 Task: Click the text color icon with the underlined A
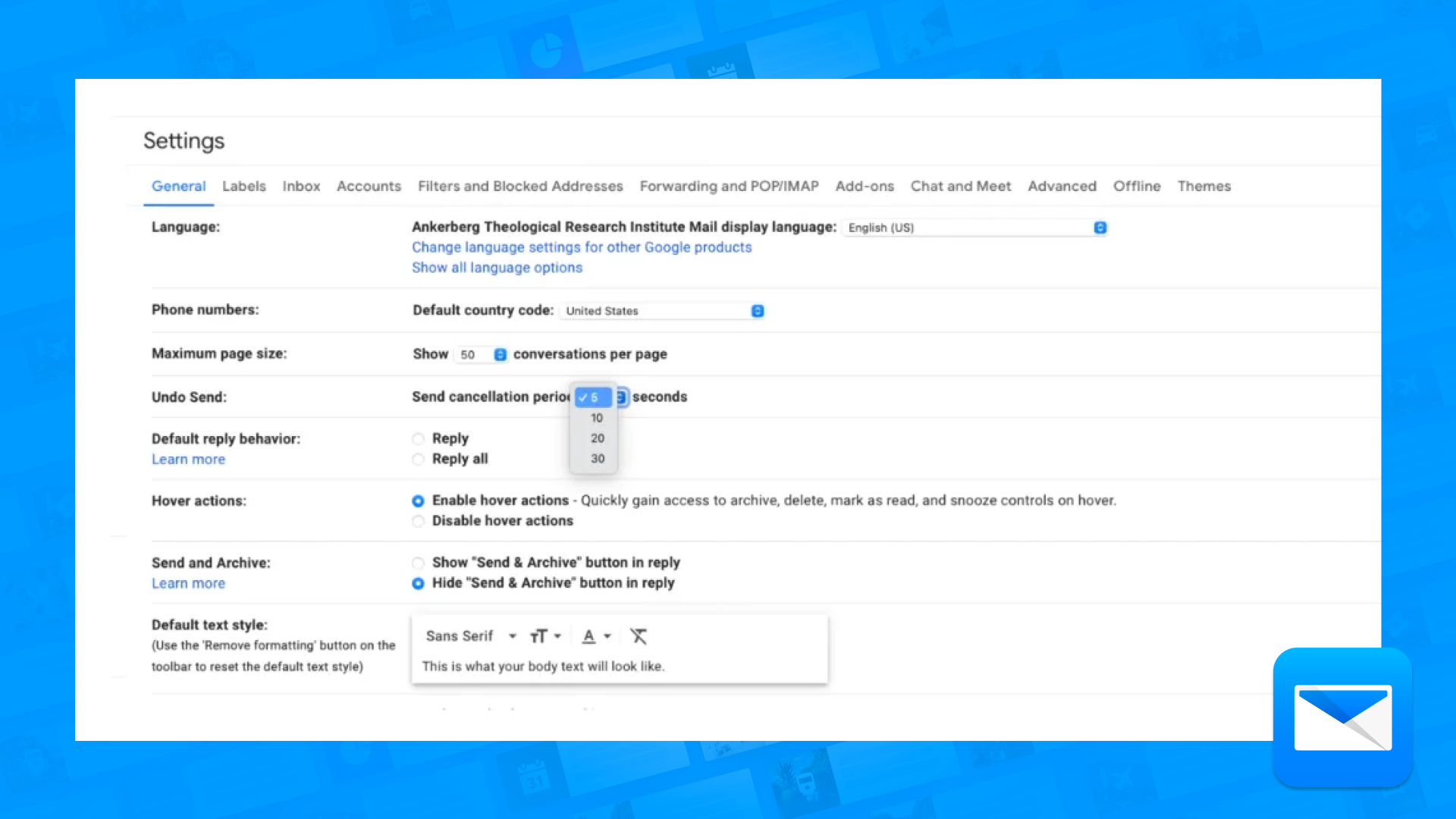588,637
